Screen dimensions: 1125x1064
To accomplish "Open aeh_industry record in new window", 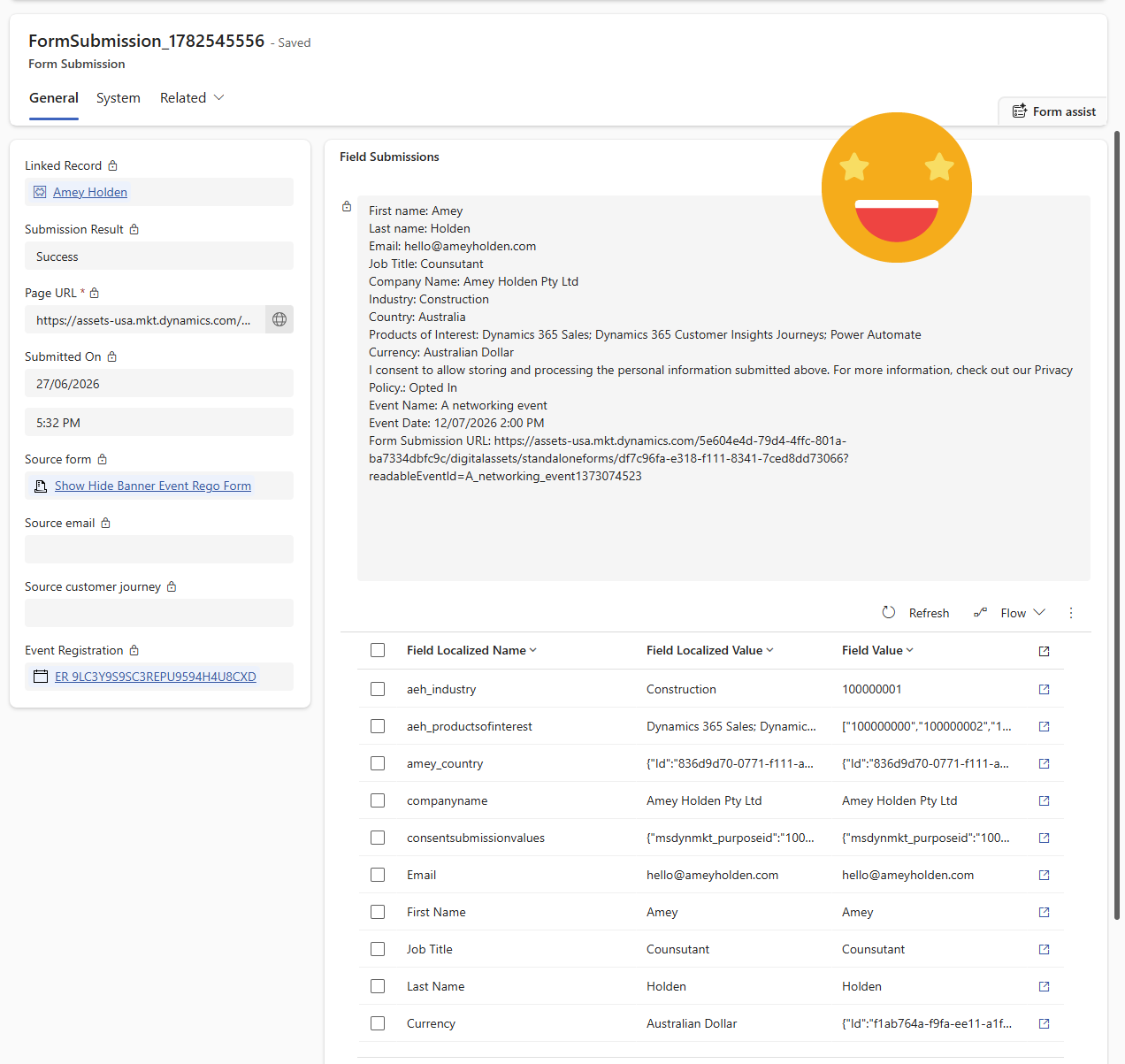I will click(x=1044, y=689).
